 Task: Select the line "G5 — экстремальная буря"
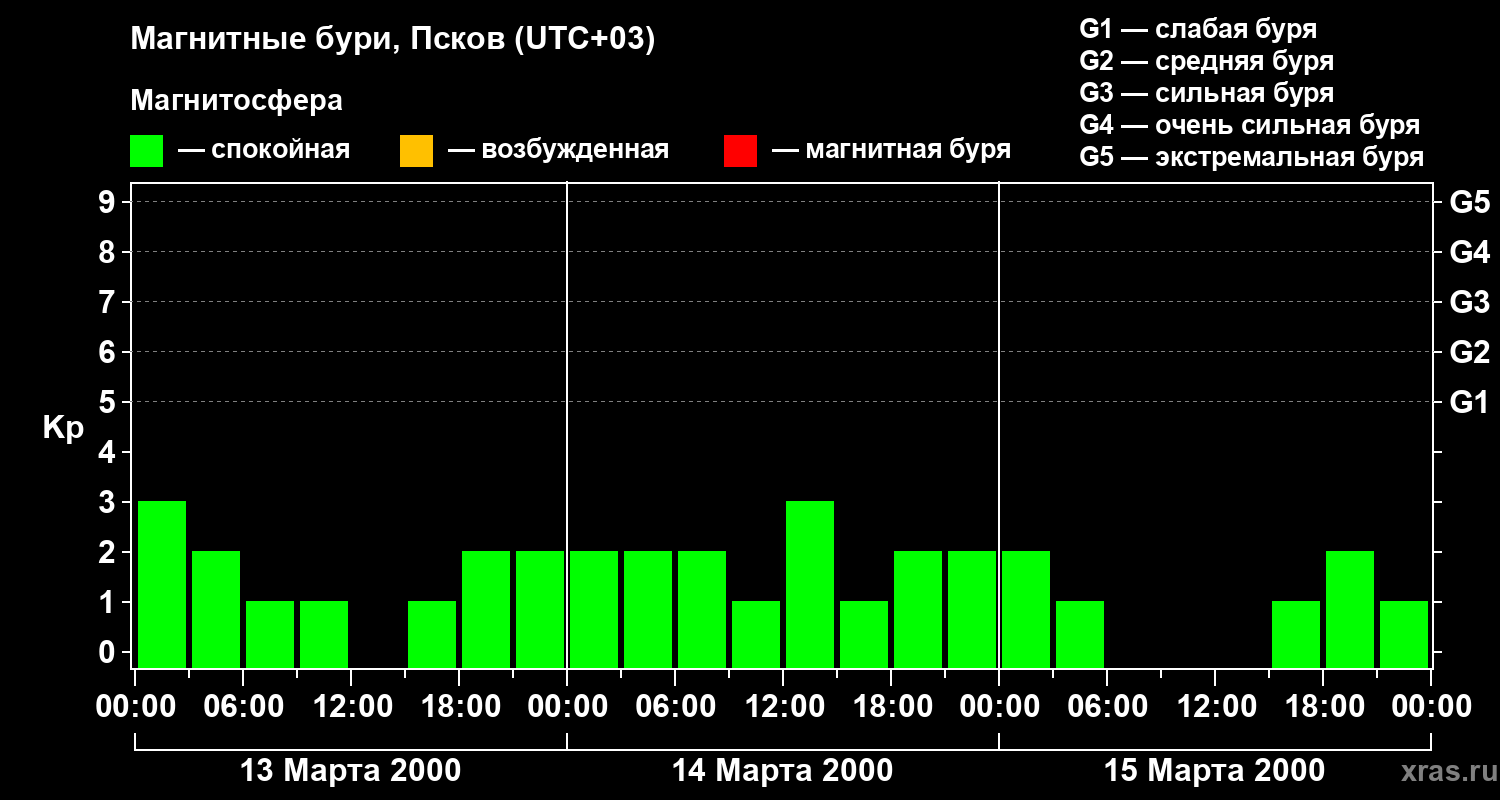pos(1252,157)
